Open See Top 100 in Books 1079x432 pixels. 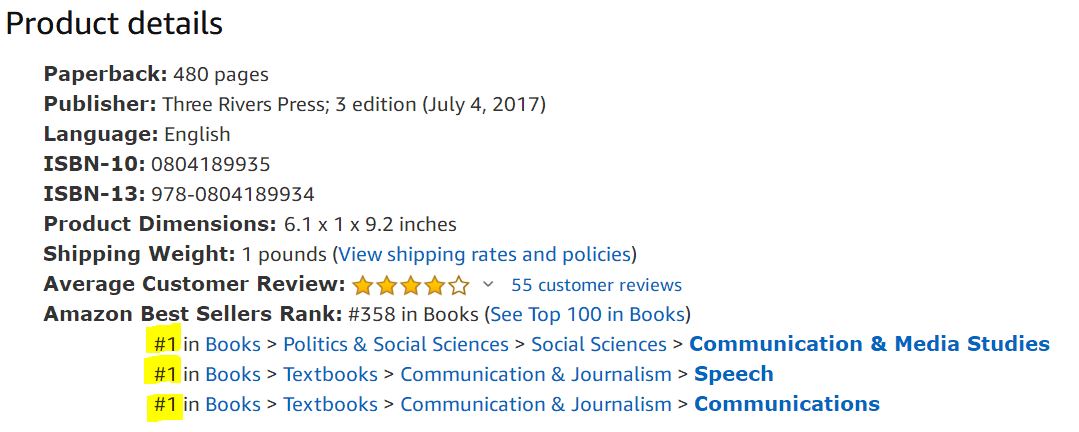(587, 314)
